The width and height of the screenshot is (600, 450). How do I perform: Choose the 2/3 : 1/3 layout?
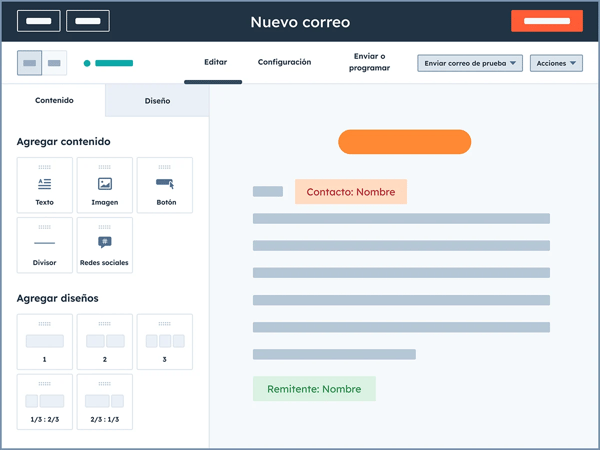[105, 402]
